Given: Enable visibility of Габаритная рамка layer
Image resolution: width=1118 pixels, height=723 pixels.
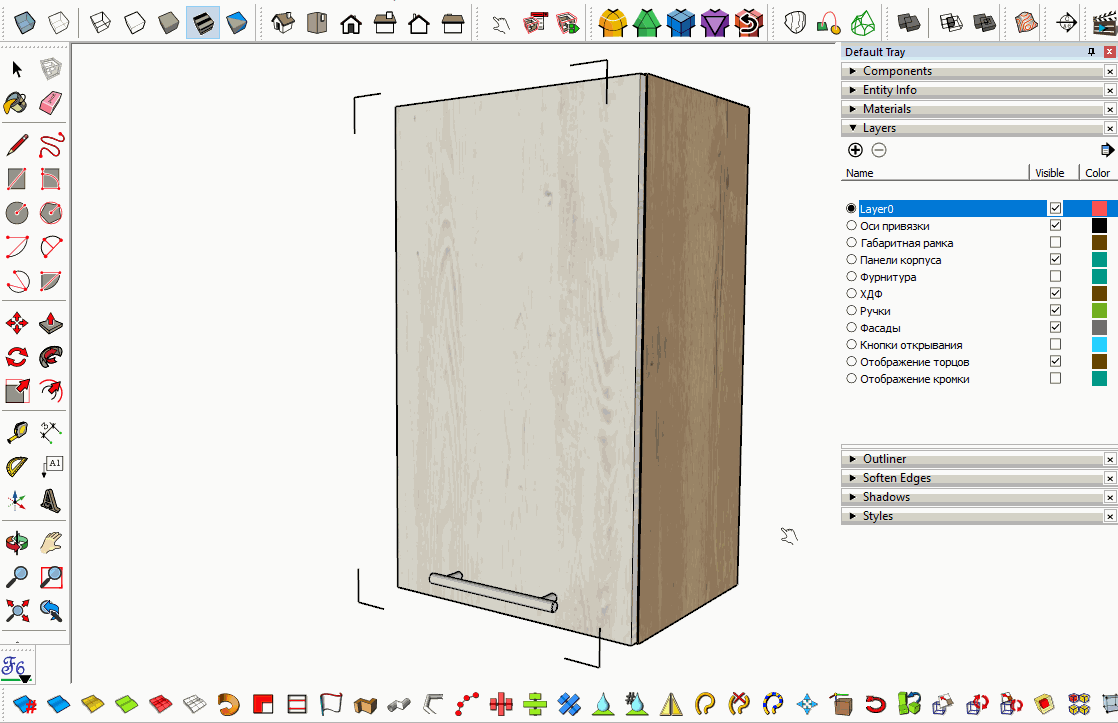Looking at the screenshot, I should 1055,243.
